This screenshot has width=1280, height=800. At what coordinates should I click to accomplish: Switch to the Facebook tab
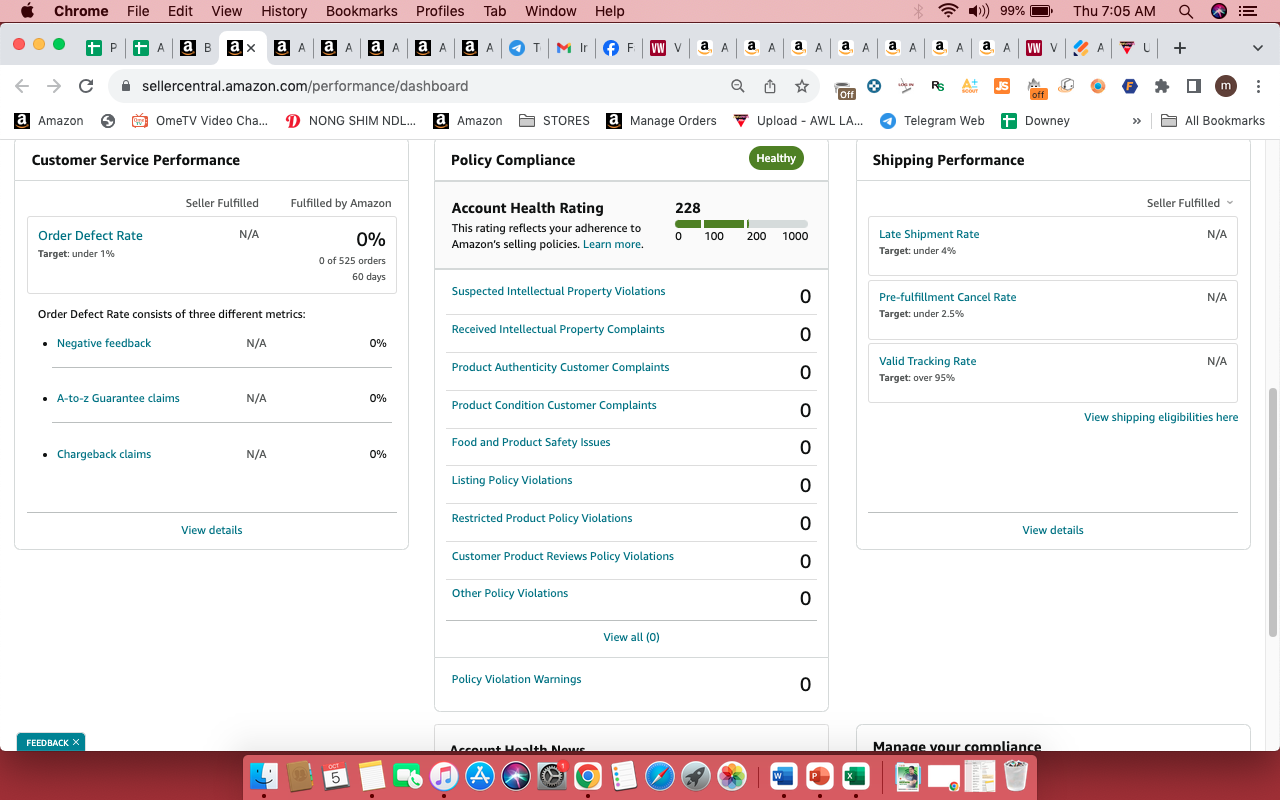pyautogui.click(x=619, y=48)
